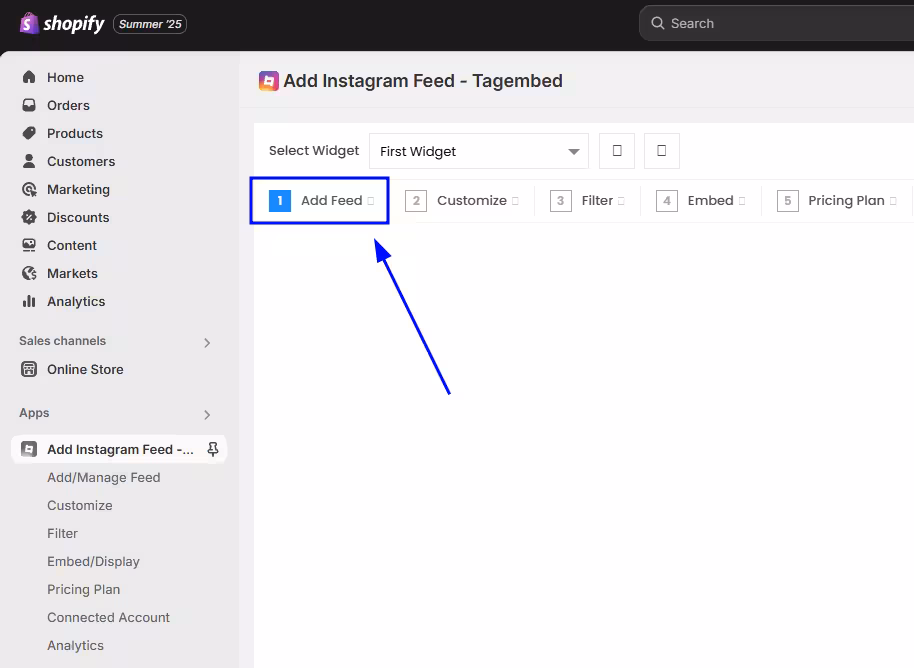Open Content section
Image resolution: width=914 pixels, height=668 pixels.
pyautogui.click(x=72, y=245)
